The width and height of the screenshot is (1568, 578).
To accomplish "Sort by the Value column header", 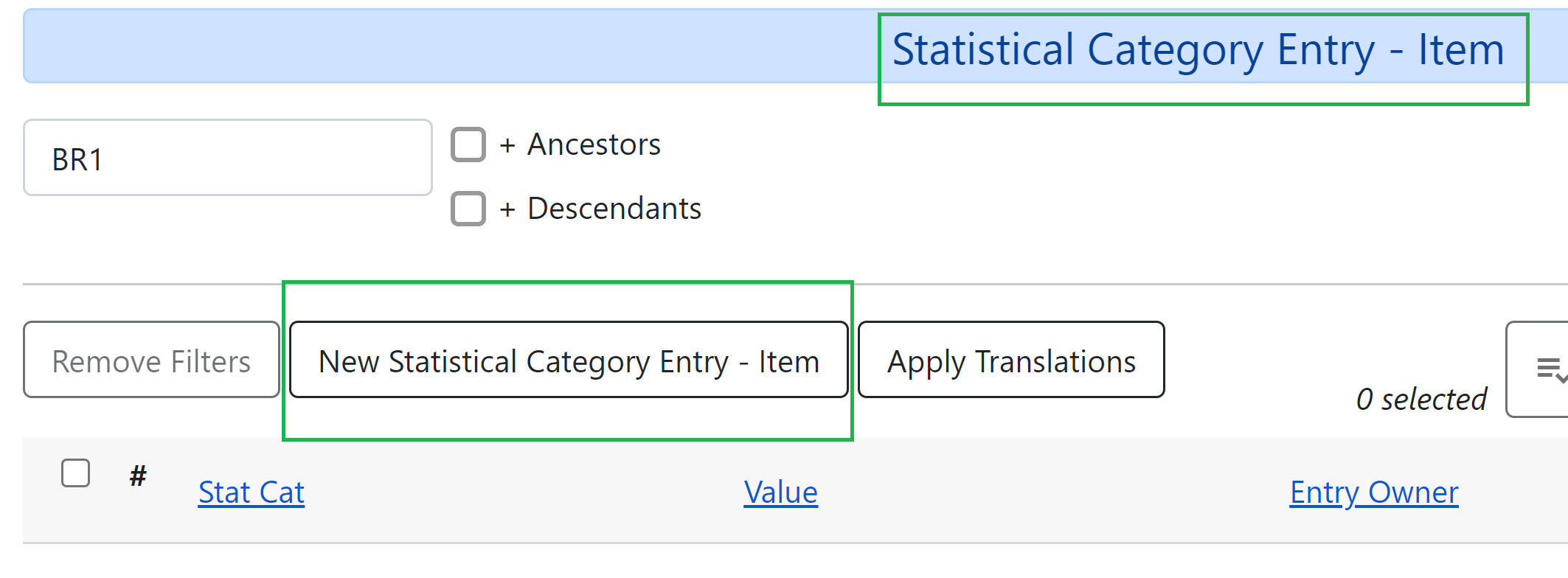I will pyautogui.click(x=780, y=492).
